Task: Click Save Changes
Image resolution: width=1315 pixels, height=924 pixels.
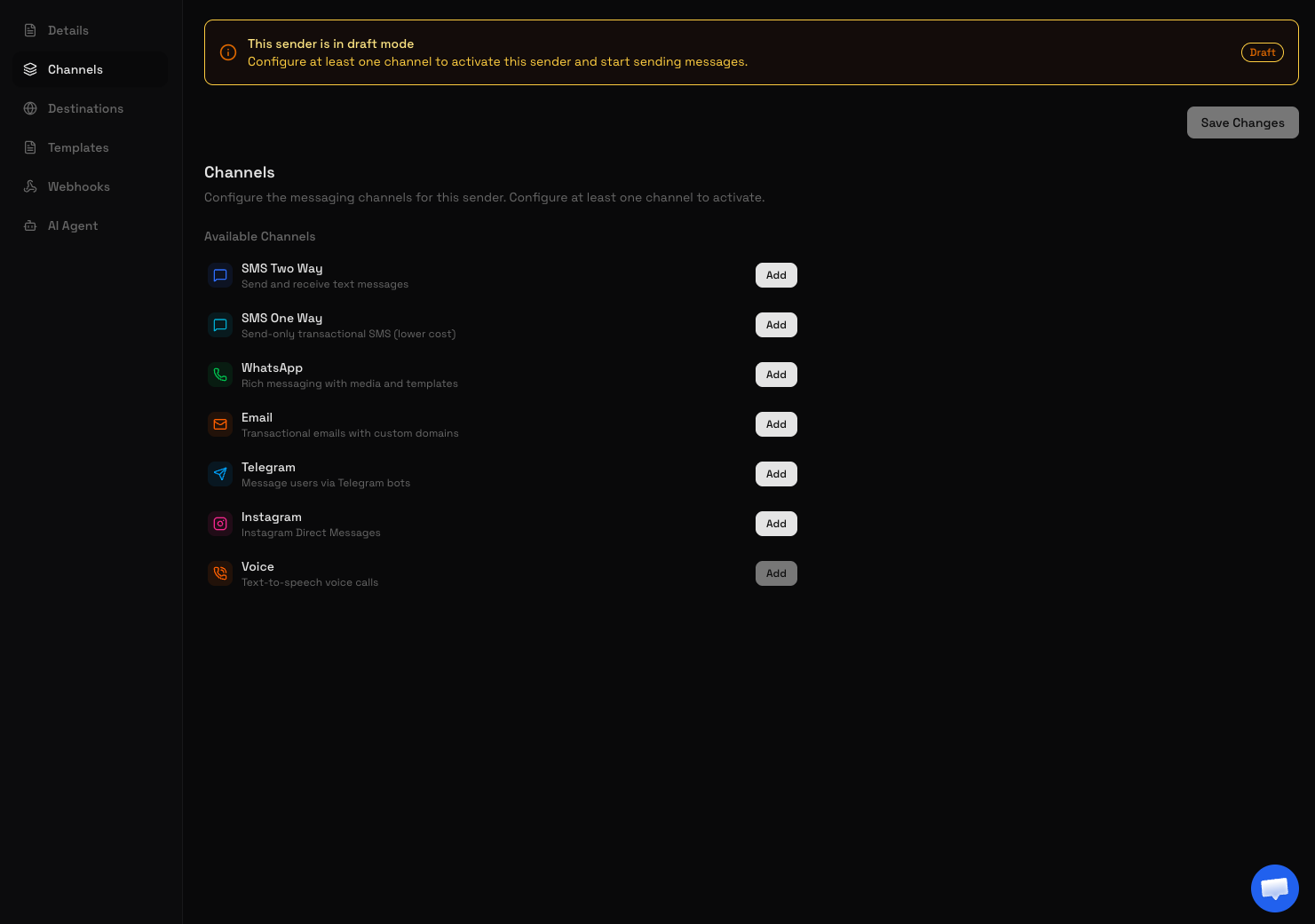Action: pos(1242,122)
